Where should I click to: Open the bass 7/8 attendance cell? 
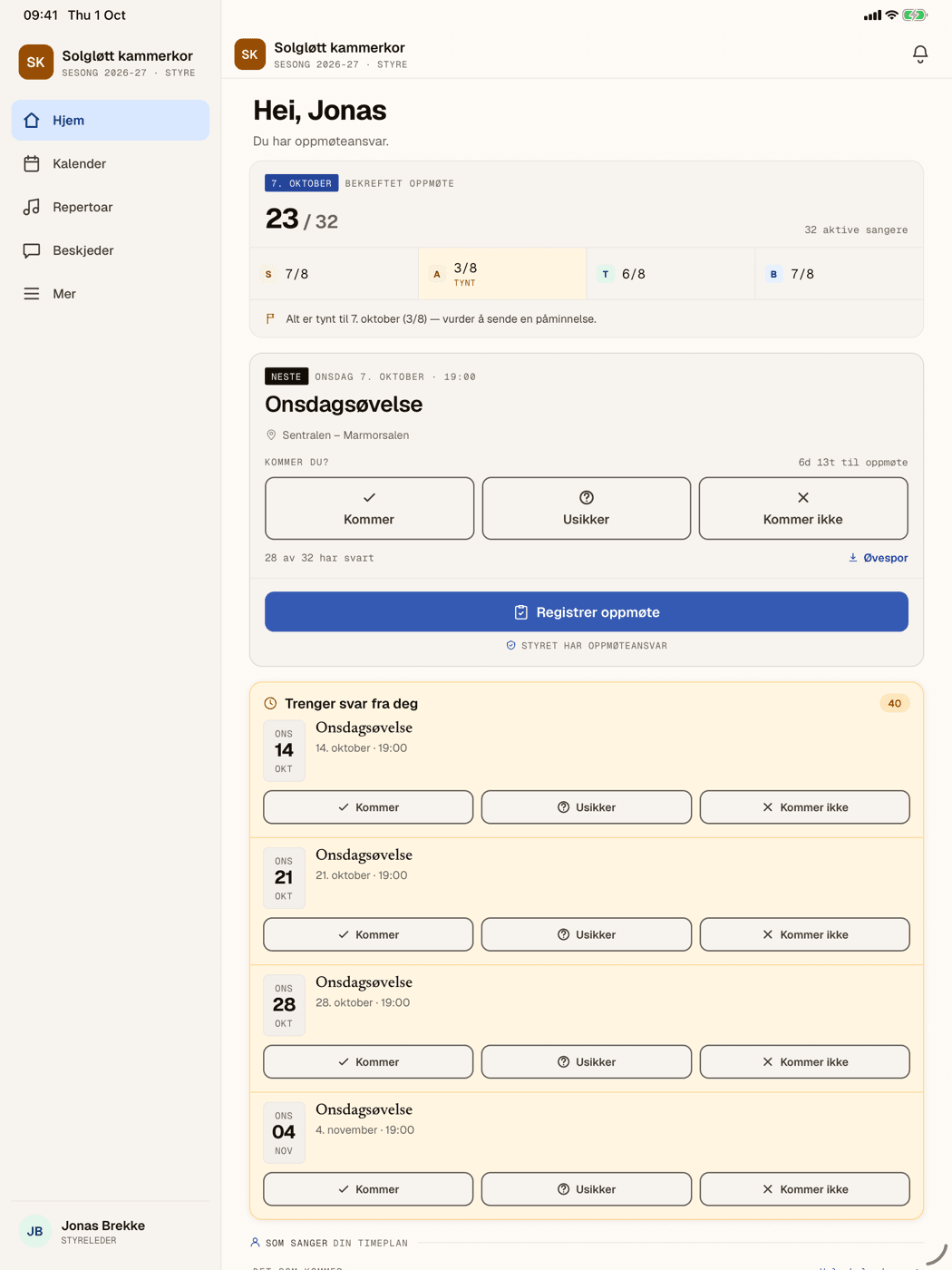(840, 274)
